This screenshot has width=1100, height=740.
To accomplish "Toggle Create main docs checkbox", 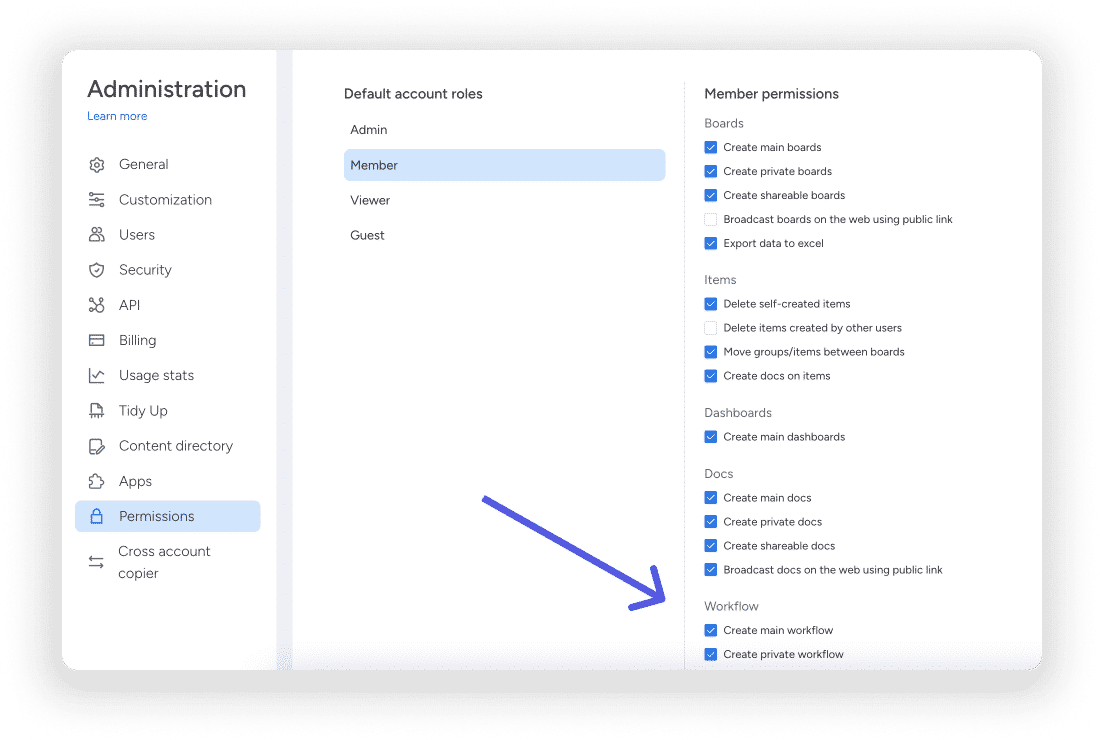I will click(x=711, y=498).
